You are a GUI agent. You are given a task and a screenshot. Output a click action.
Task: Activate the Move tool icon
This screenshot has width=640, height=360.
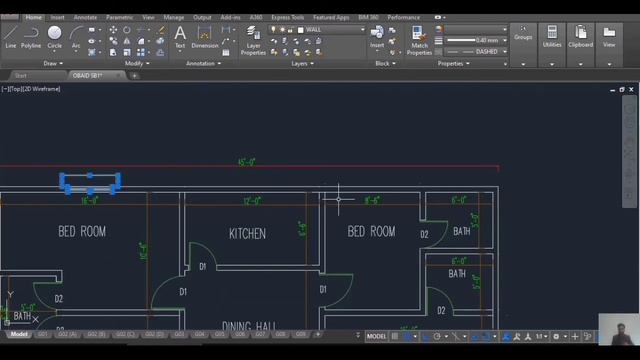[x=113, y=30]
